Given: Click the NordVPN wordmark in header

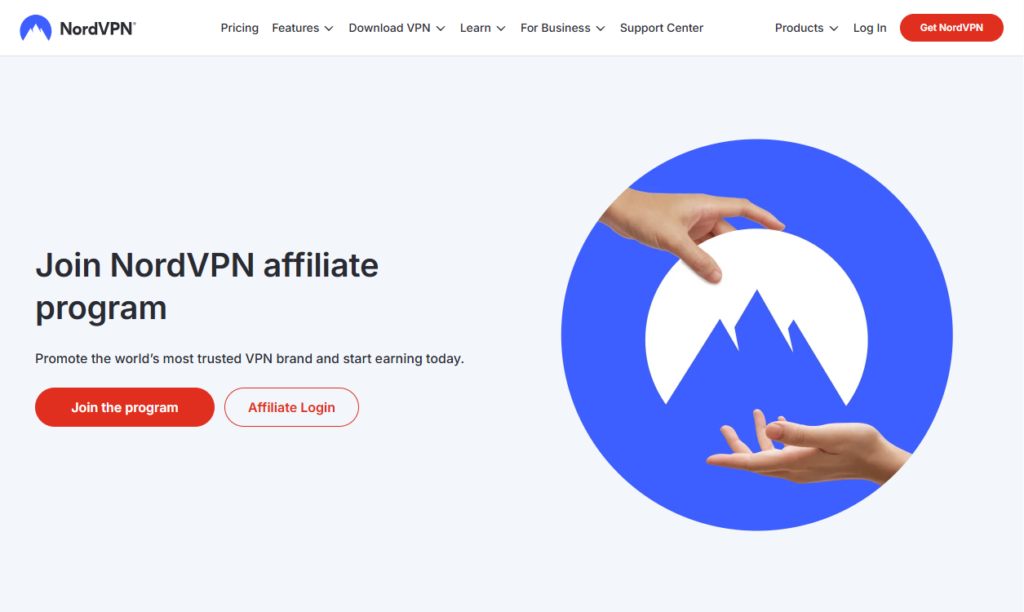Looking at the screenshot, I should 97,29.
